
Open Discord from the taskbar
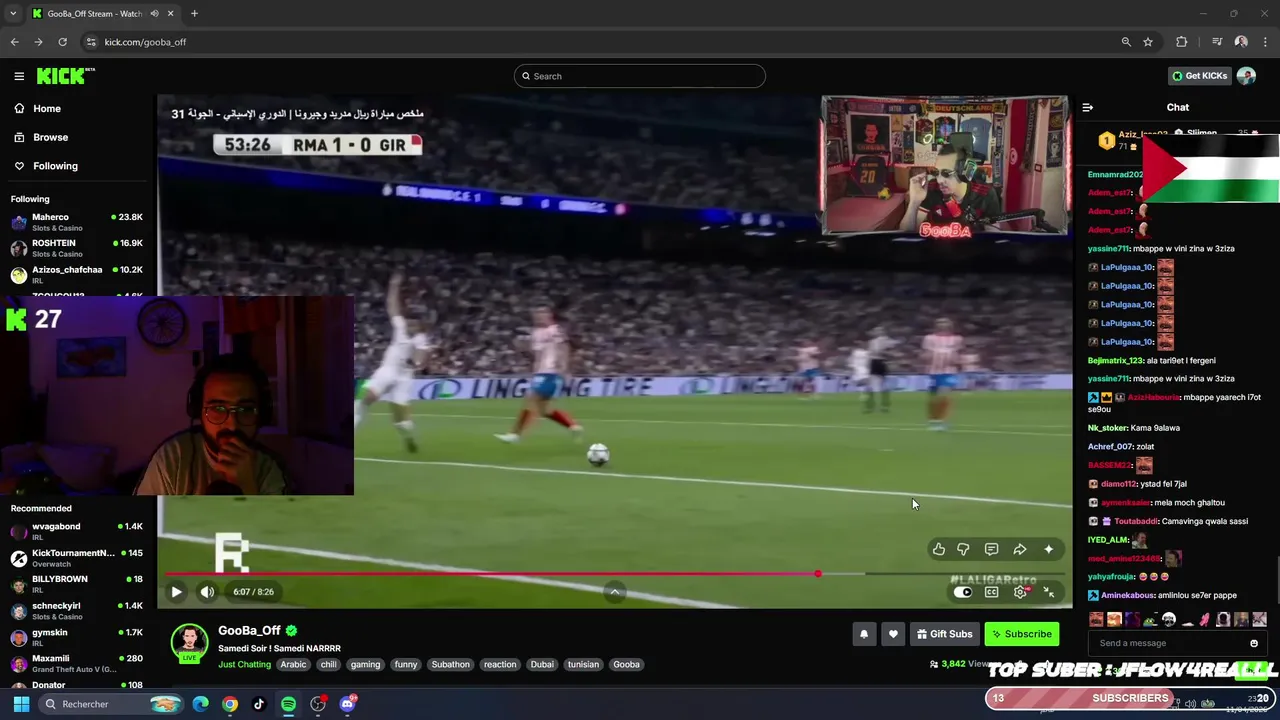pos(347,704)
